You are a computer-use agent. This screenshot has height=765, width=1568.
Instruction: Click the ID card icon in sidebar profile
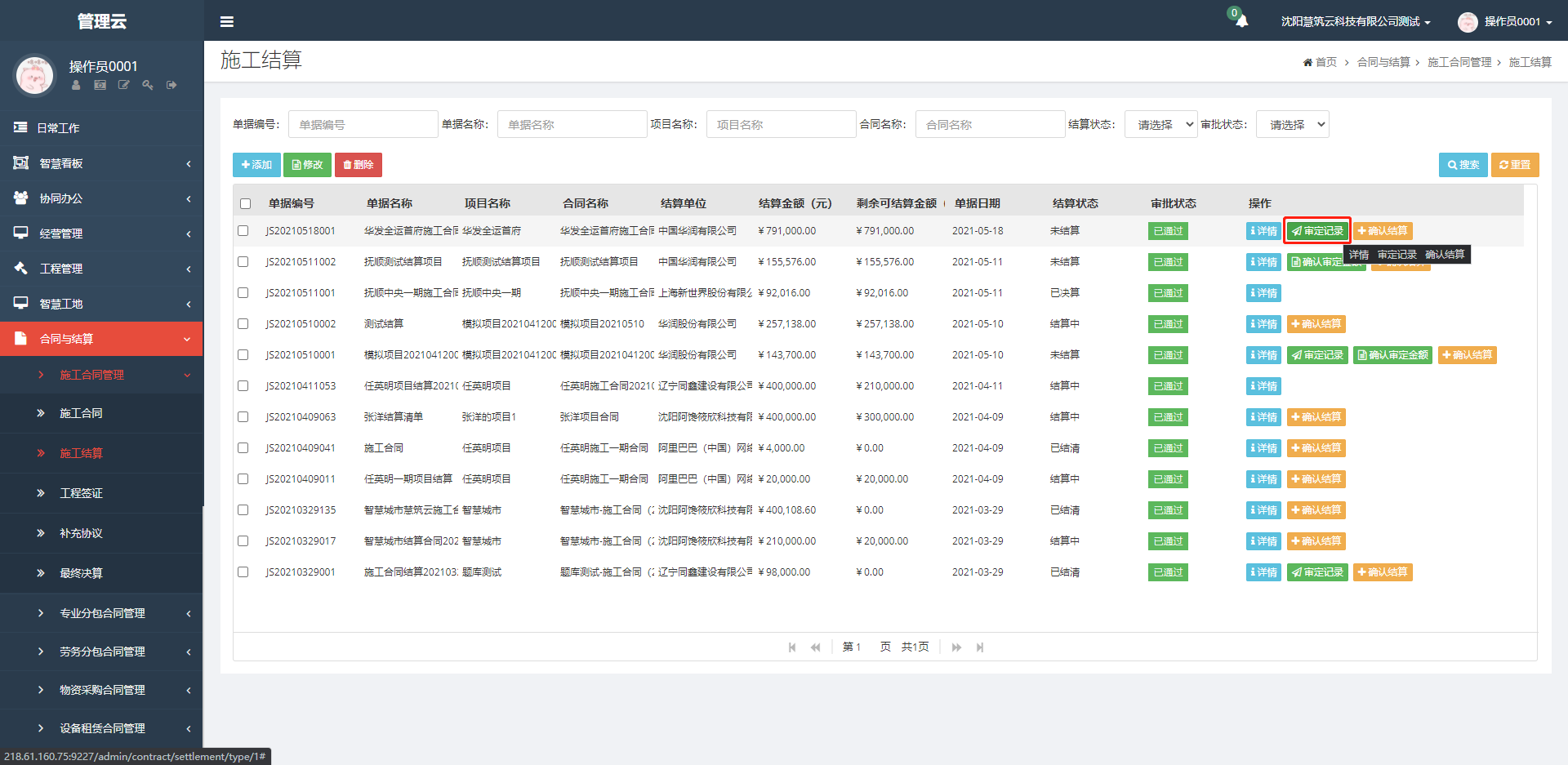[100, 85]
